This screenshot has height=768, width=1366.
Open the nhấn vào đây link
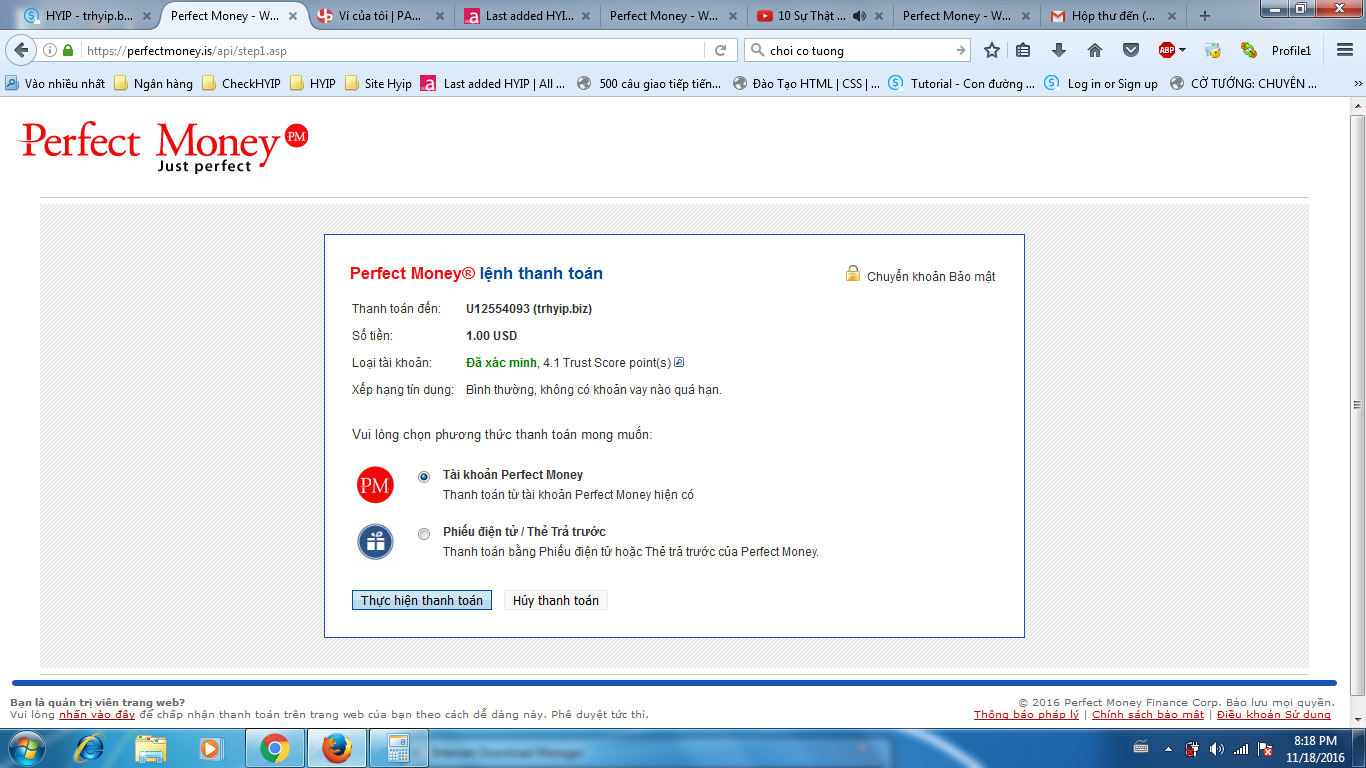97,714
